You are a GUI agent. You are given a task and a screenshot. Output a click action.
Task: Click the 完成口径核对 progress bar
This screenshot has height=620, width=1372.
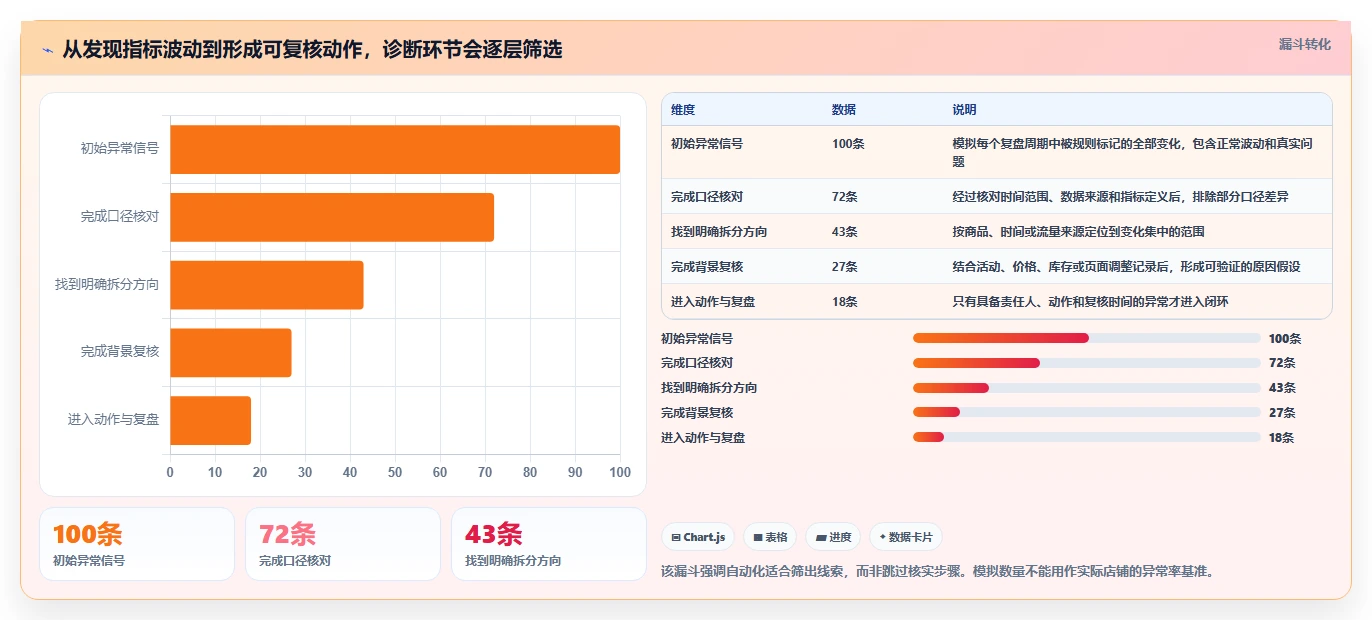[x=1087, y=363]
